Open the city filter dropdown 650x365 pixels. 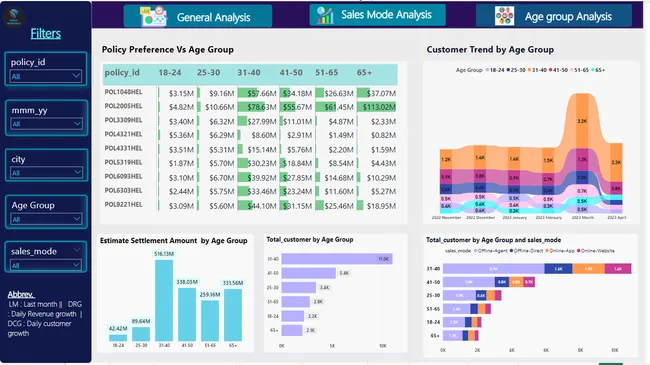46,173
